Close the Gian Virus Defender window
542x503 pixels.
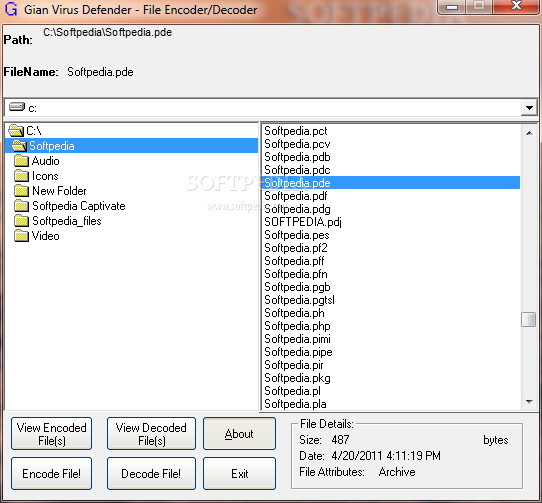pyautogui.click(x=516, y=6)
